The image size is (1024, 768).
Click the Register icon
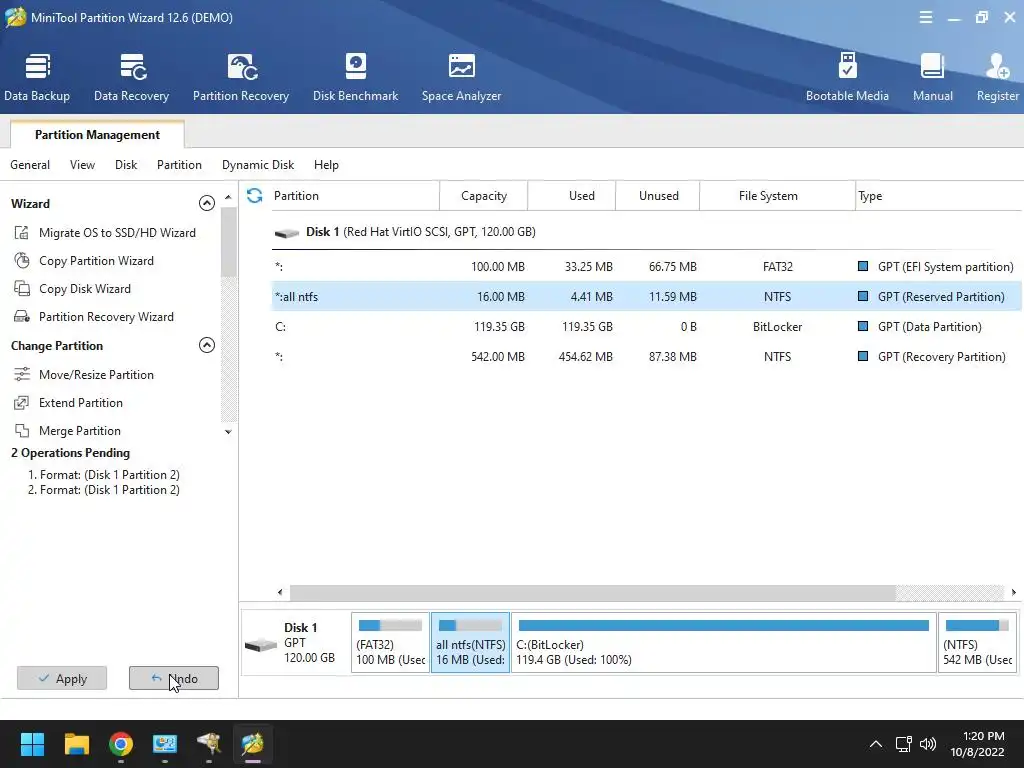pos(997,67)
